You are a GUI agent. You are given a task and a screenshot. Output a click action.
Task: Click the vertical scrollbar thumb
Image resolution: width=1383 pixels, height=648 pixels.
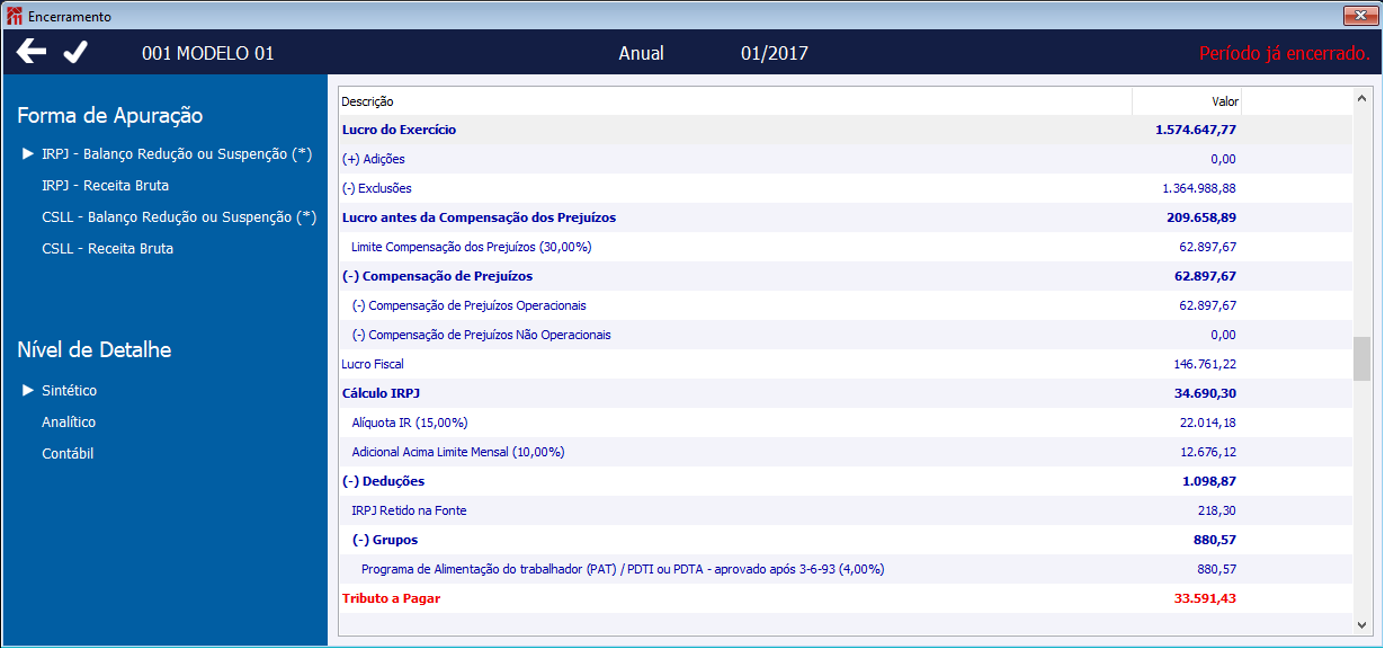tap(1362, 359)
